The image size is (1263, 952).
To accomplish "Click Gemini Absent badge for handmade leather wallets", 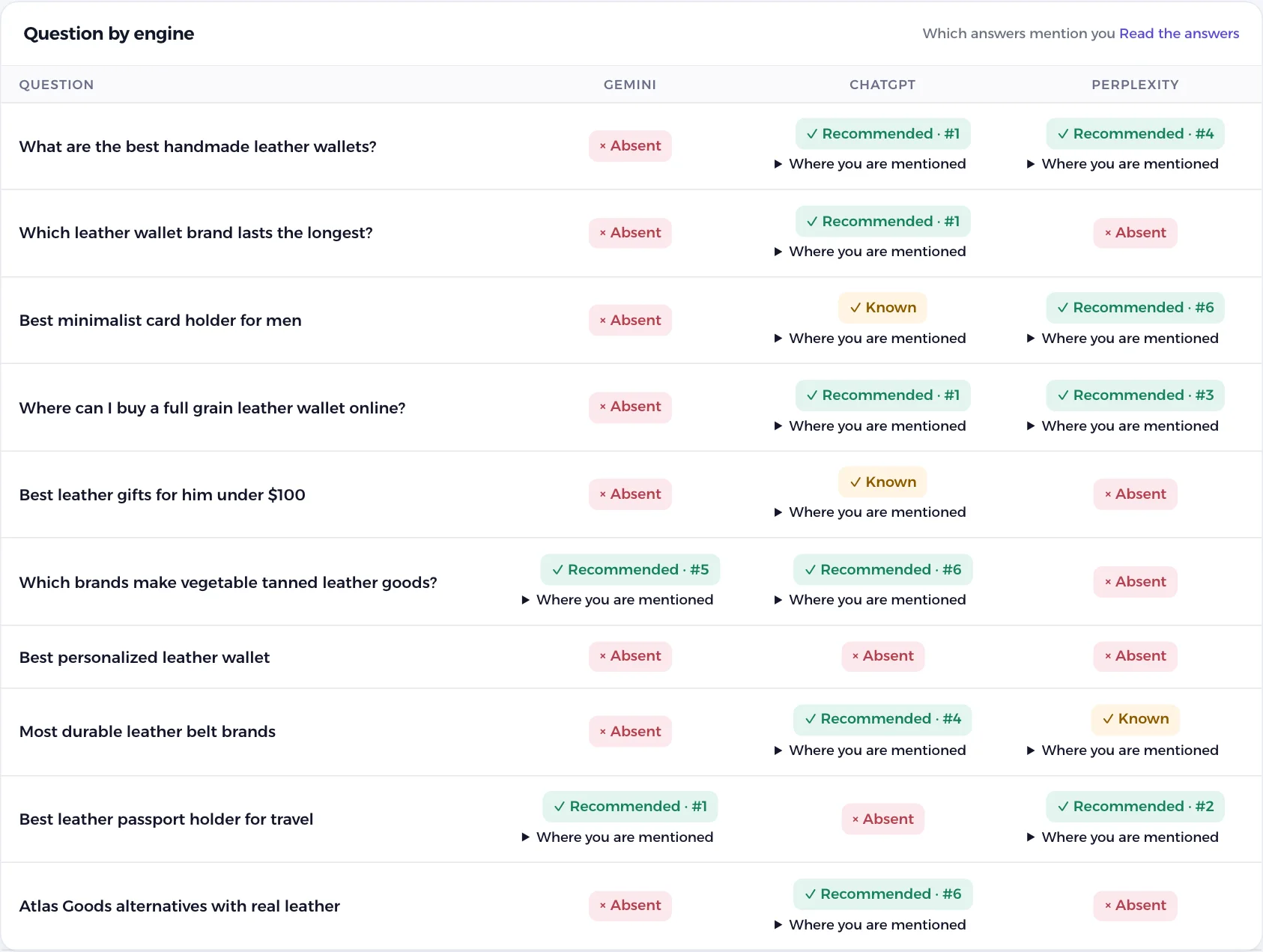I will click(x=630, y=146).
